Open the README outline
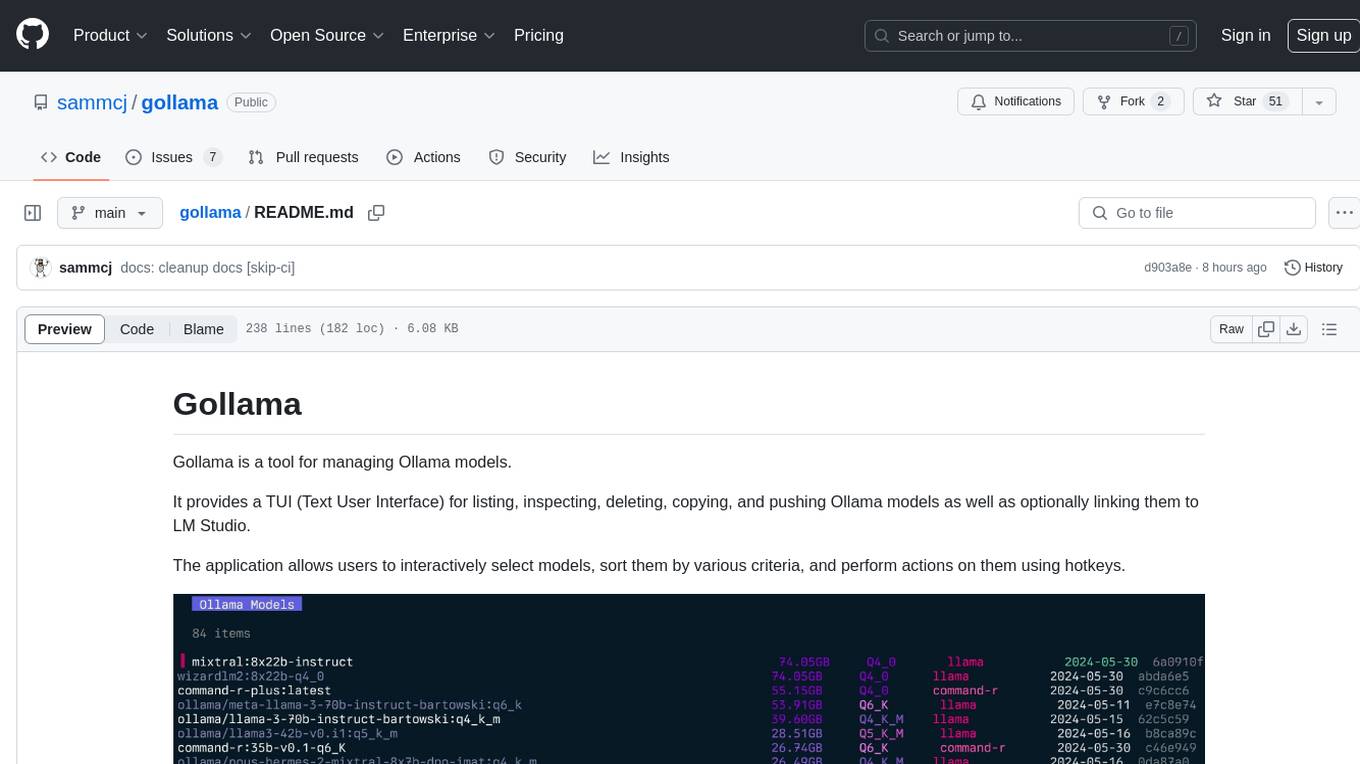The image size is (1360, 764). (1329, 329)
